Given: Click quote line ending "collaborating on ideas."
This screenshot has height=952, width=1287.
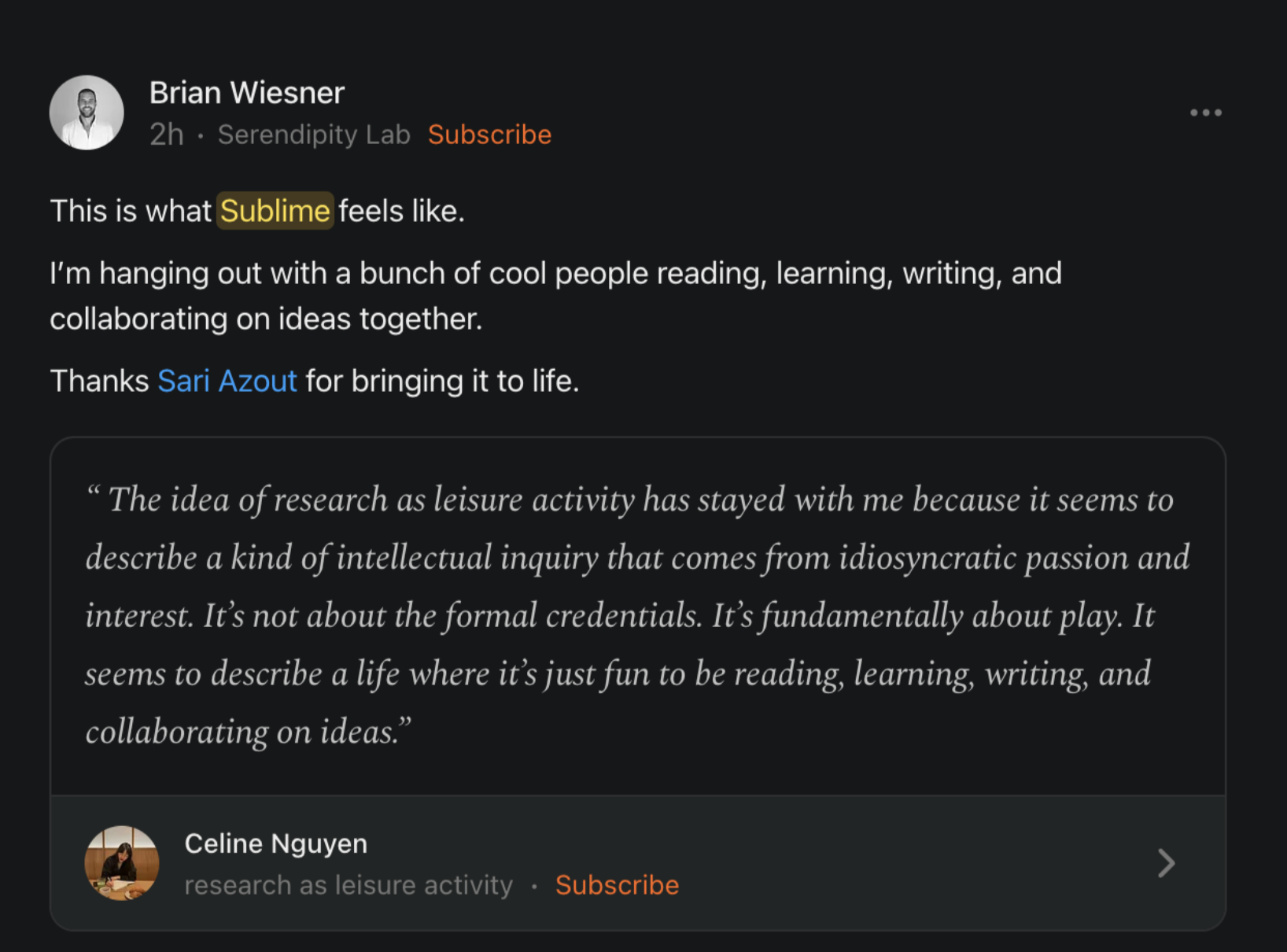Looking at the screenshot, I should (248, 732).
